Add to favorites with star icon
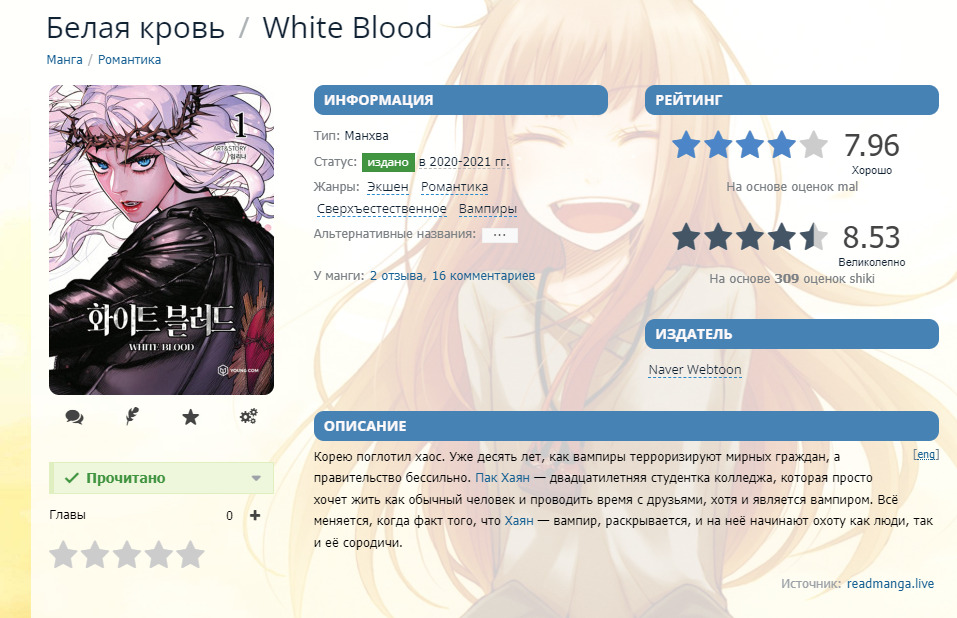The height and width of the screenshot is (618, 957). 190,417
